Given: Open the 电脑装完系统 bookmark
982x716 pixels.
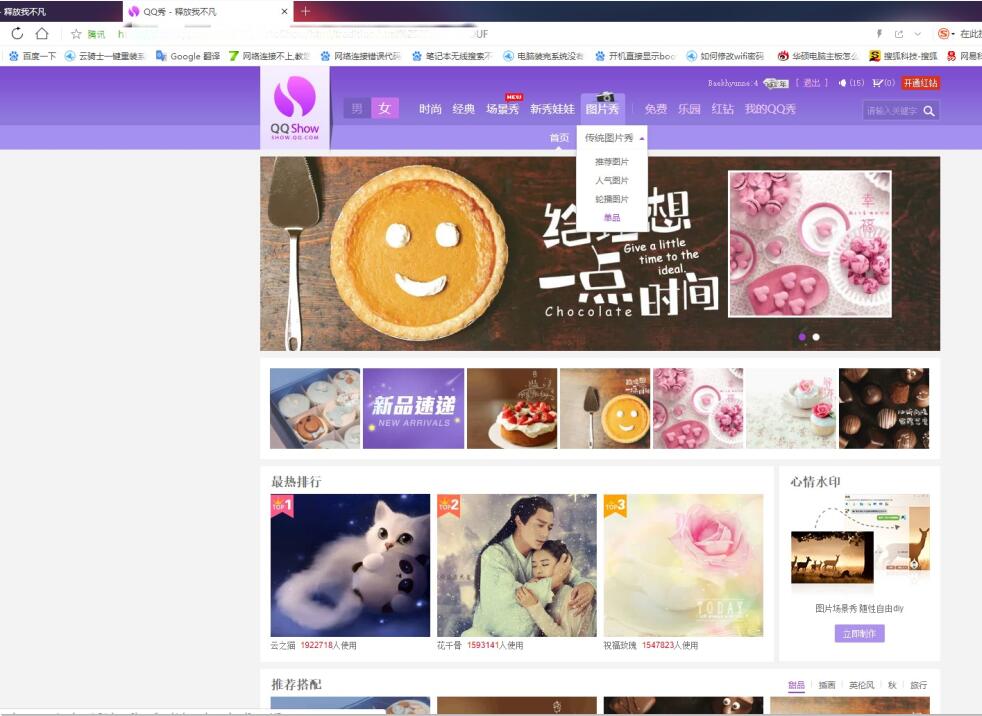Looking at the screenshot, I should click(x=544, y=56).
